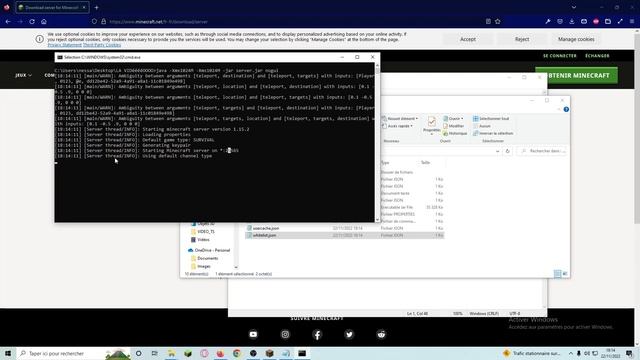
Task: Expand the JEUX navigation menu
Action: 23,75
